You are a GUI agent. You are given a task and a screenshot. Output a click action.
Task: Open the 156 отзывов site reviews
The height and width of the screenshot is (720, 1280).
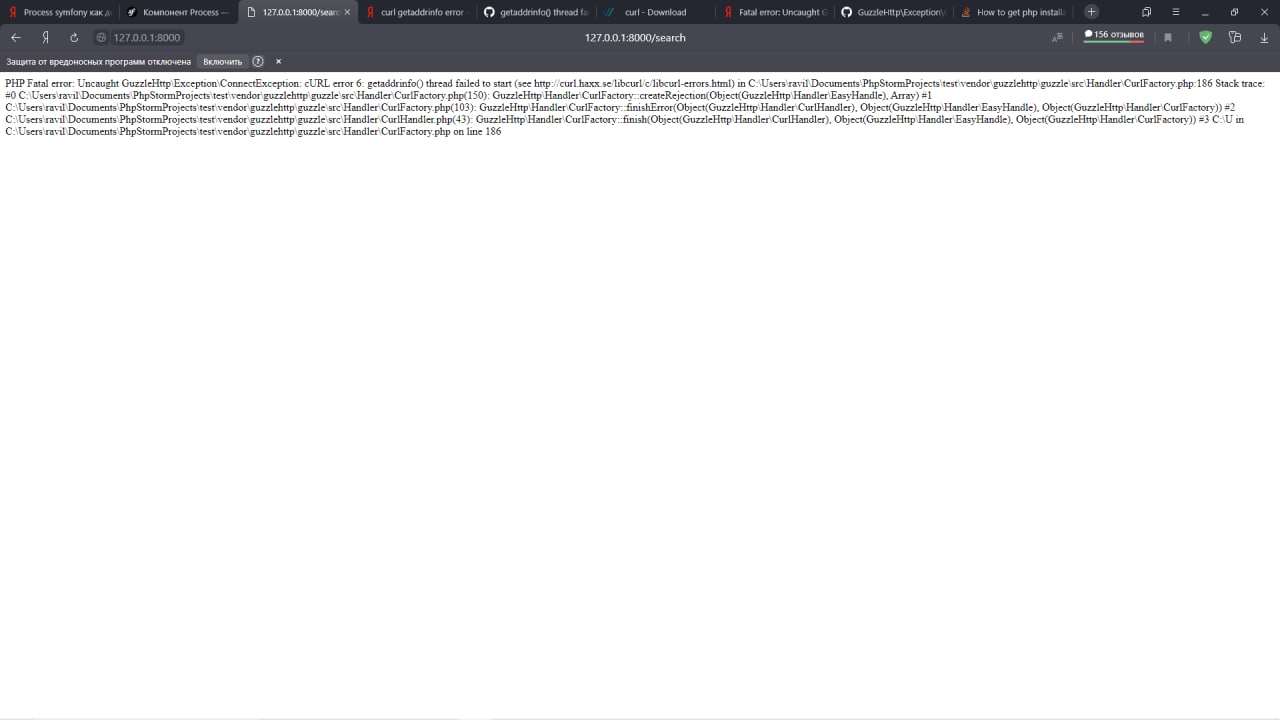pyautogui.click(x=1114, y=36)
